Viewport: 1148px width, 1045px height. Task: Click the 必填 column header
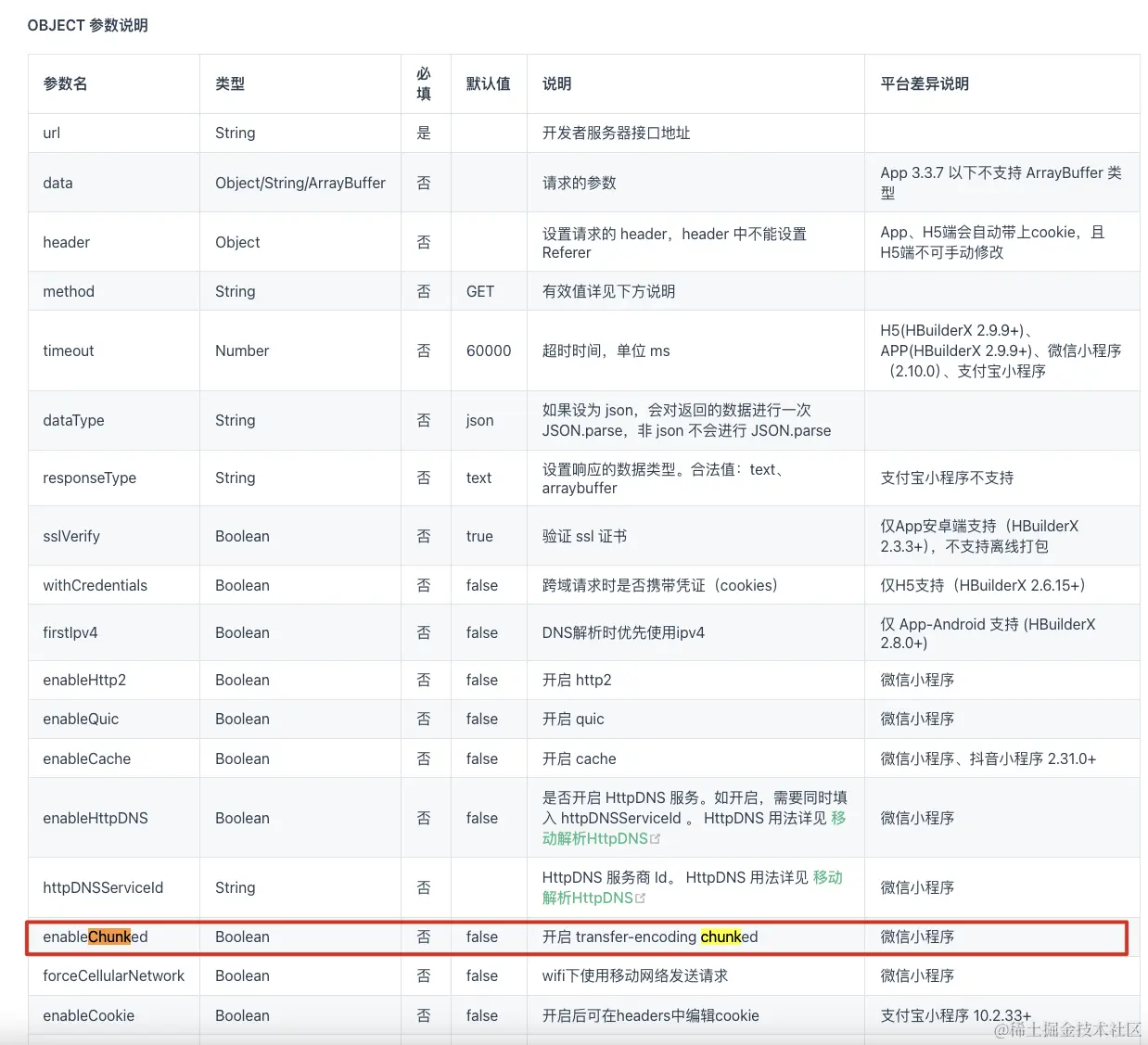click(424, 83)
